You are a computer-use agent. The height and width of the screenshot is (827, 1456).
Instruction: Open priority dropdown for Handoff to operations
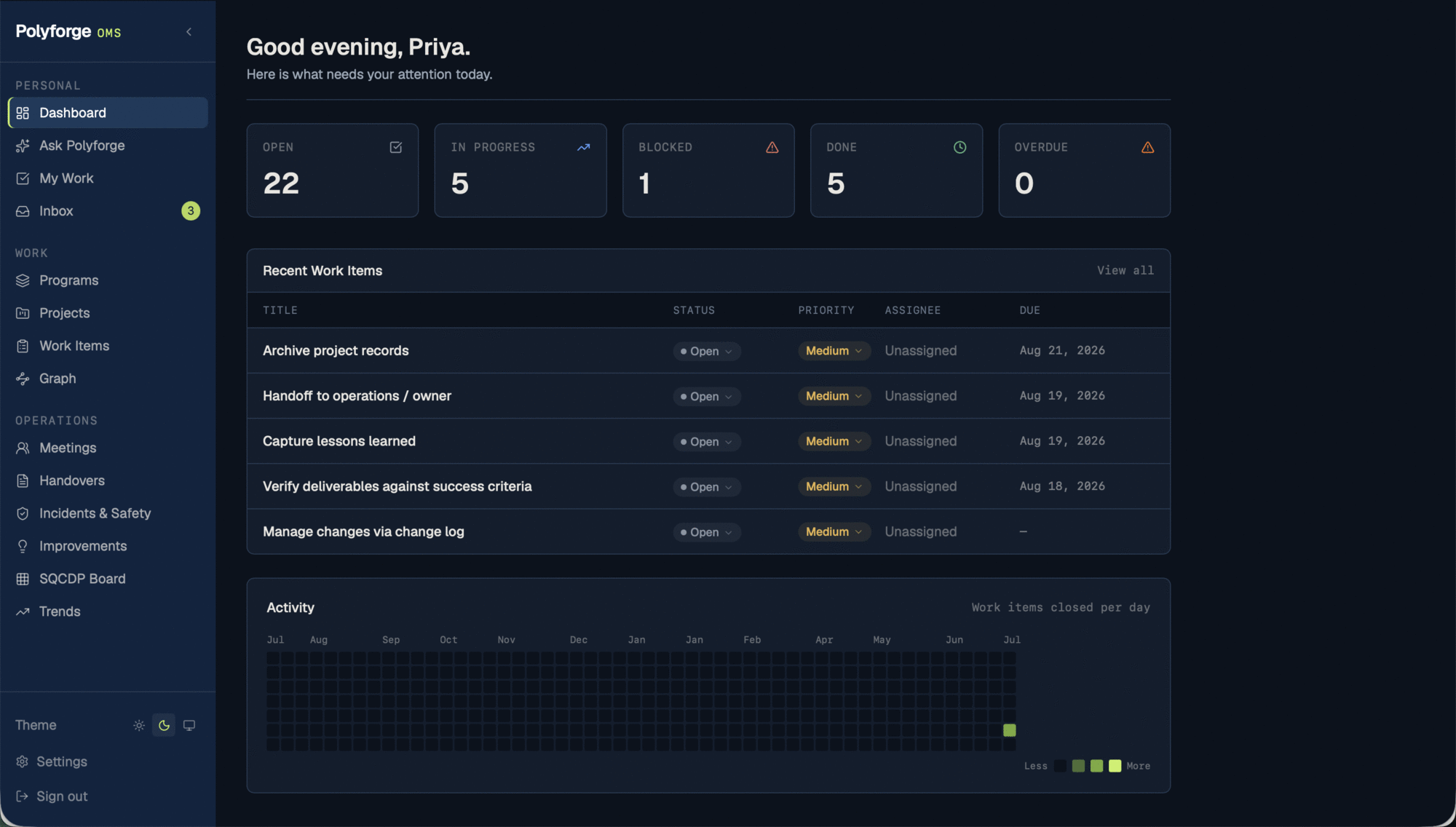(834, 396)
